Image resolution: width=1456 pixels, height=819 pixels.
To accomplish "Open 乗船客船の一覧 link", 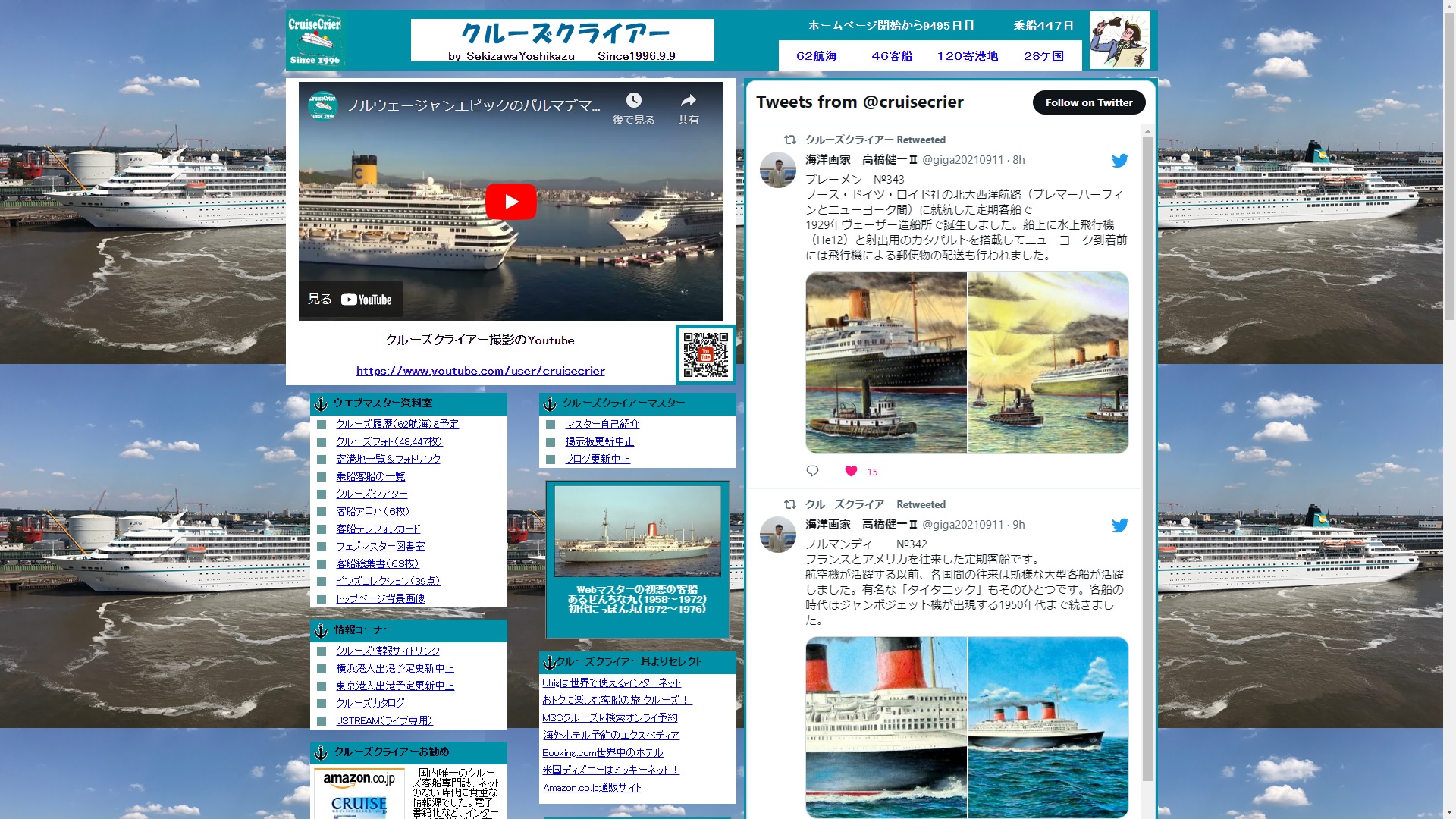I will tap(371, 476).
